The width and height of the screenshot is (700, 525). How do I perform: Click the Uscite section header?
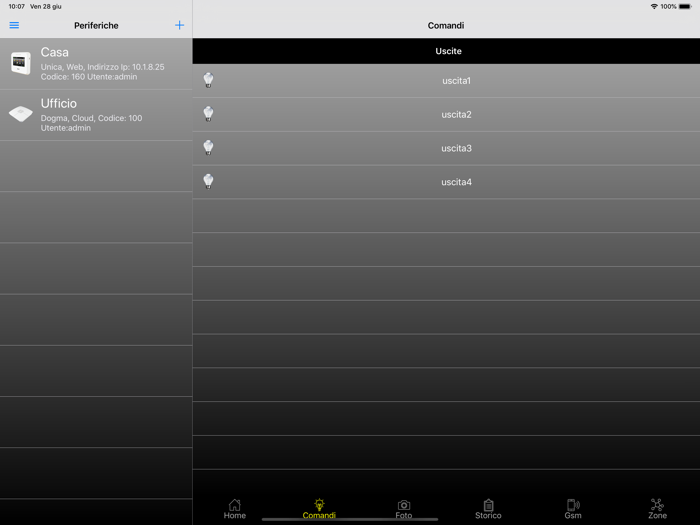click(x=446, y=51)
